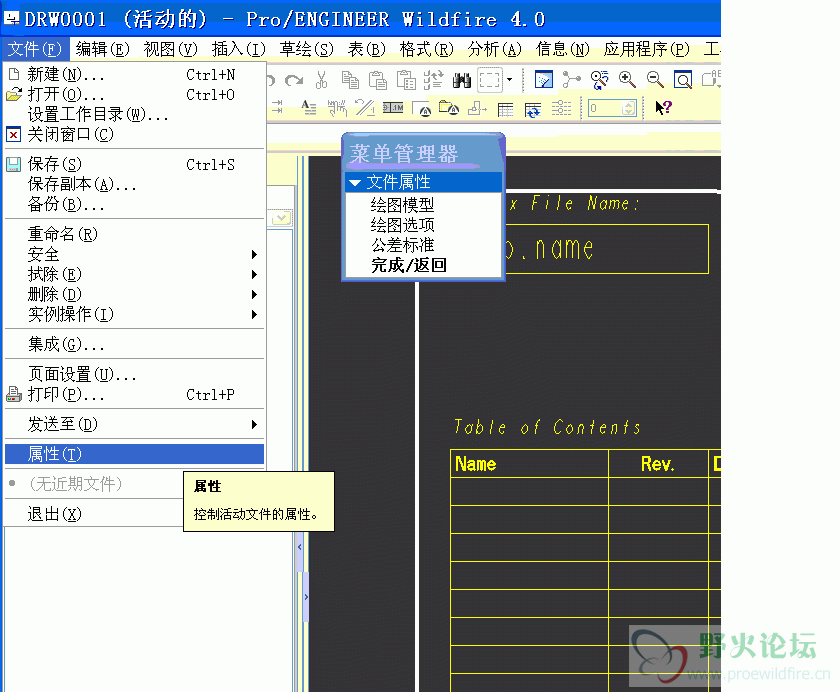840x692 pixels.
Task: Click the Zoom Out magnifier
Action: point(655,80)
